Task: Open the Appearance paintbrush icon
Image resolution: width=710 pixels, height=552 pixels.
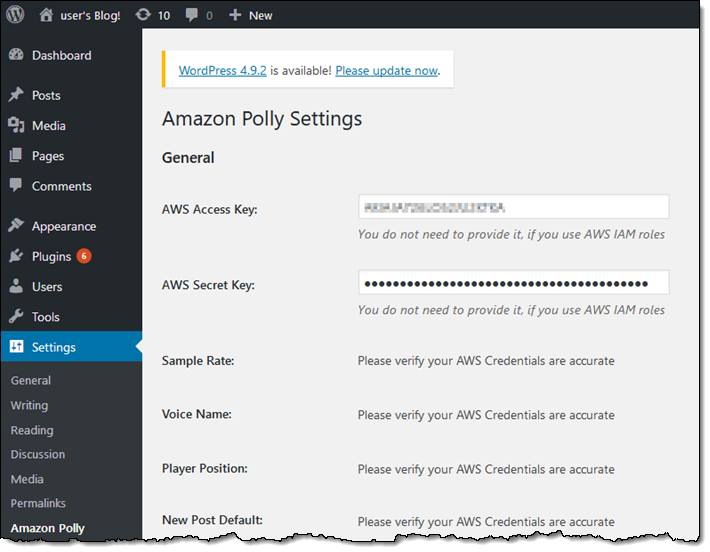Action: [x=16, y=226]
